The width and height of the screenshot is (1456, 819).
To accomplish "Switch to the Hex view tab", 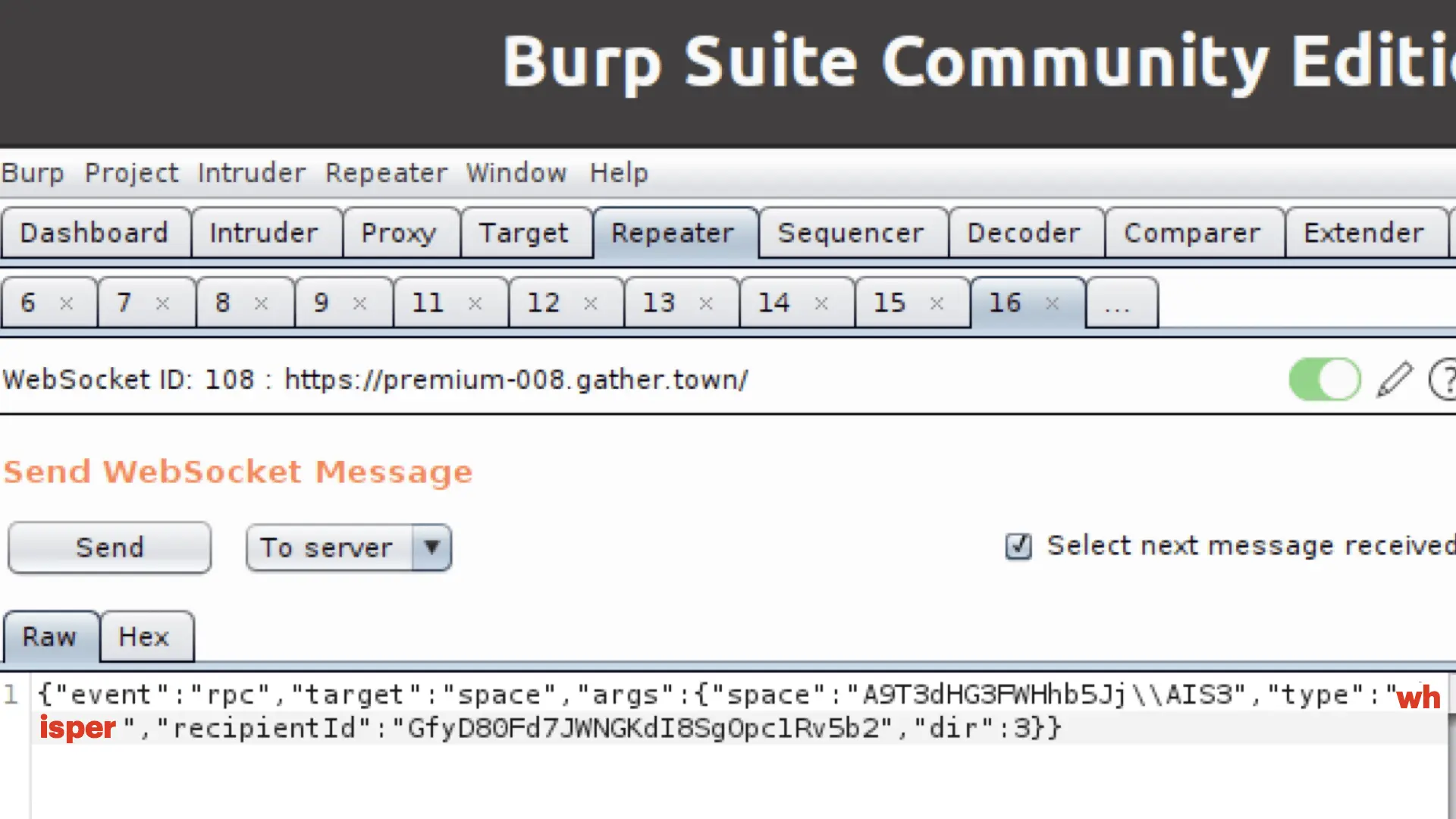I will 144,637.
